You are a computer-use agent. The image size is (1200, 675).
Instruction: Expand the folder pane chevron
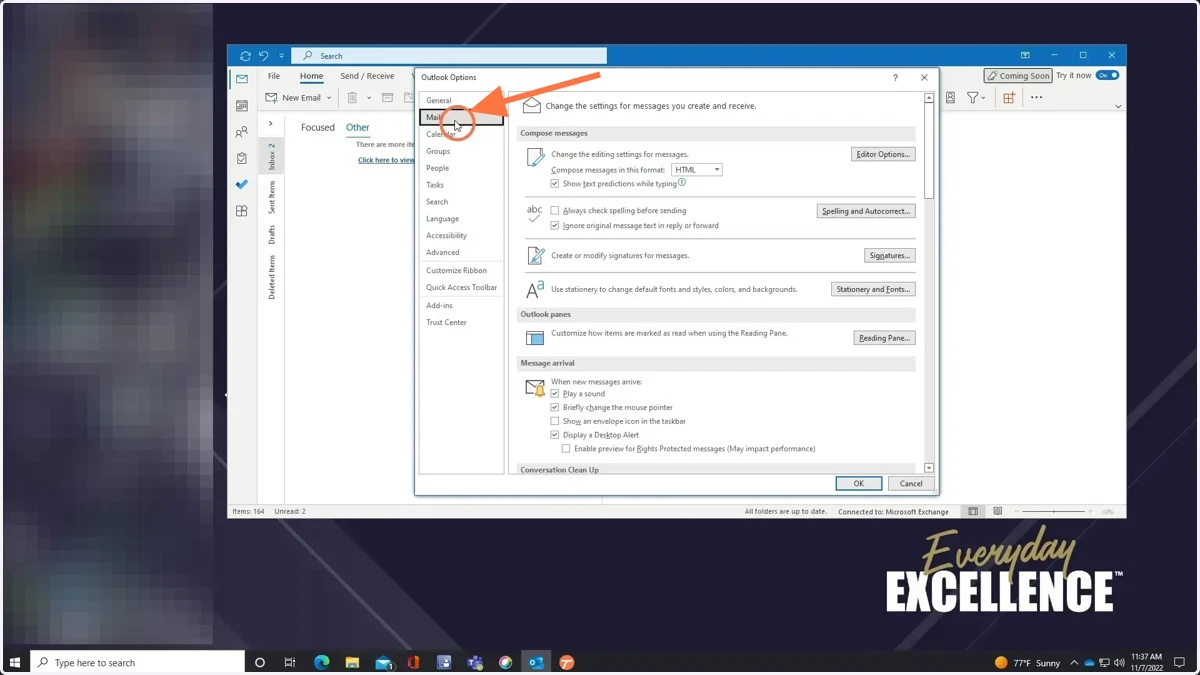click(271, 124)
